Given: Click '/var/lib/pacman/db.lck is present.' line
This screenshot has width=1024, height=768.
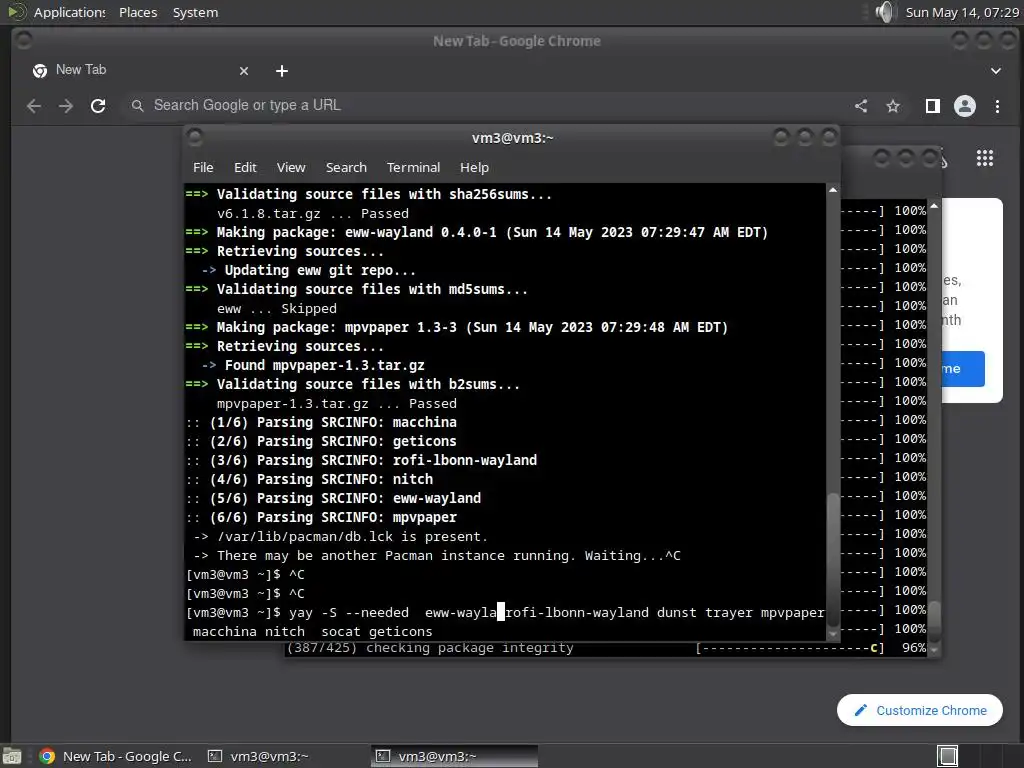Looking at the screenshot, I should pyautogui.click(x=341, y=536).
